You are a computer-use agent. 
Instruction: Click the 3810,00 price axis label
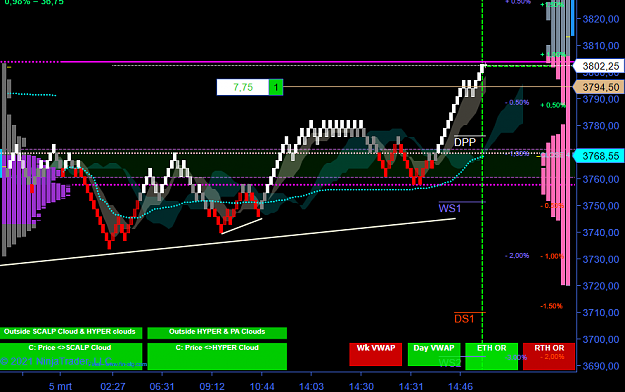click(601, 46)
